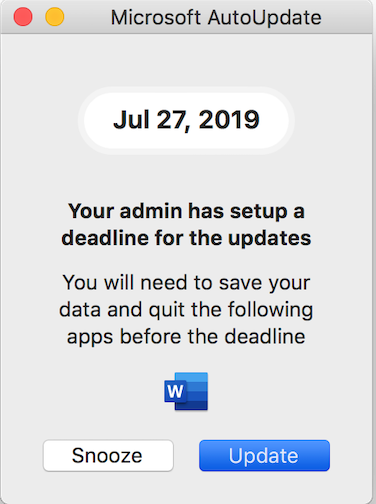Screen dimensions: 376x504
Task: Click the word 'updates' in bold heading
Action: point(270,239)
